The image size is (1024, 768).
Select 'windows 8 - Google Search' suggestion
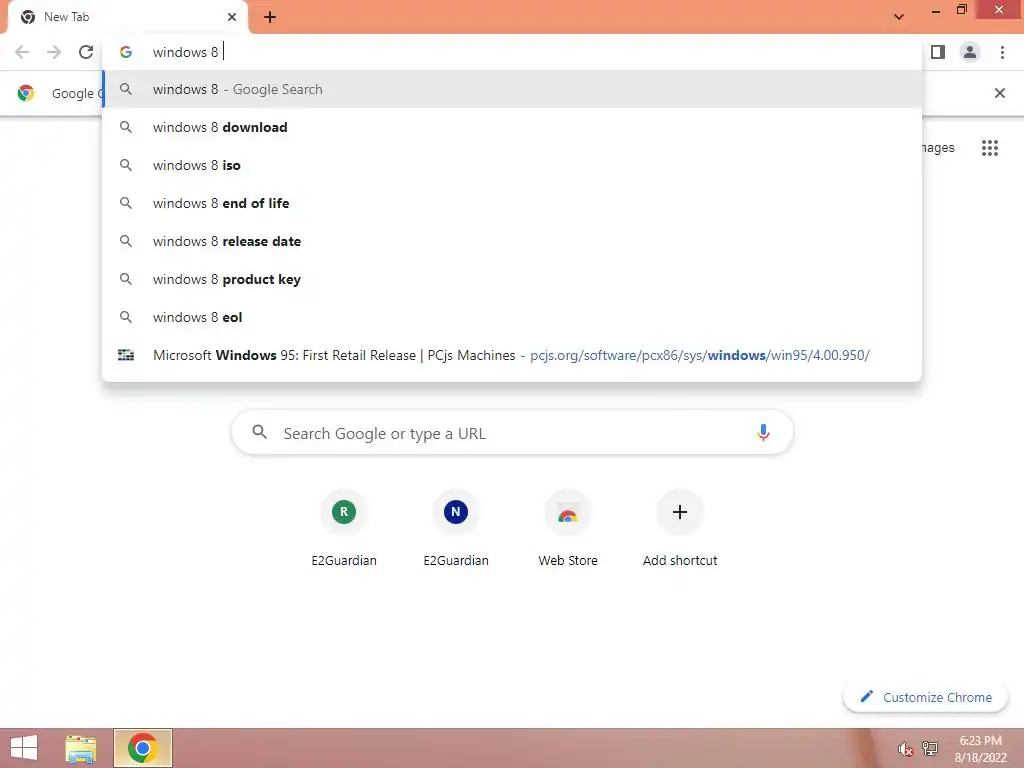[x=512, y=89]
